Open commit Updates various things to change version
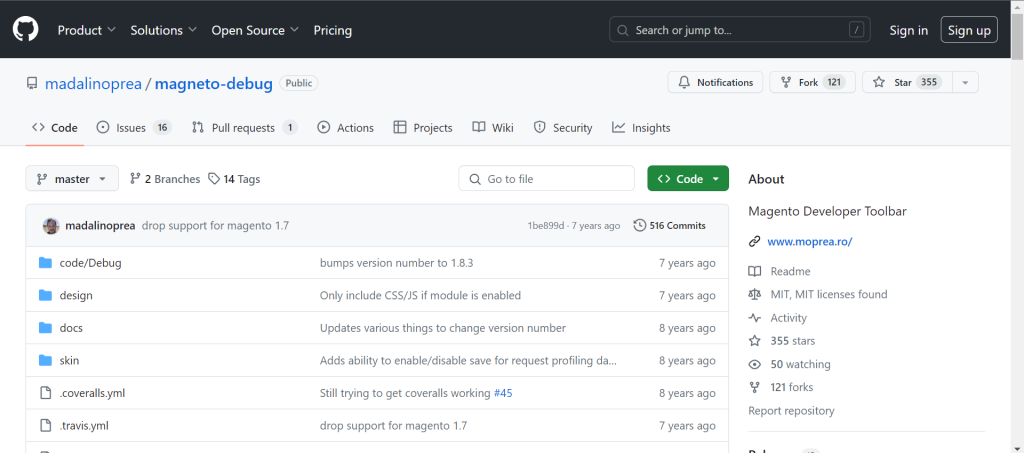Image resolution: width=1024 pixels, height=453 pixels. pos(443,328)
